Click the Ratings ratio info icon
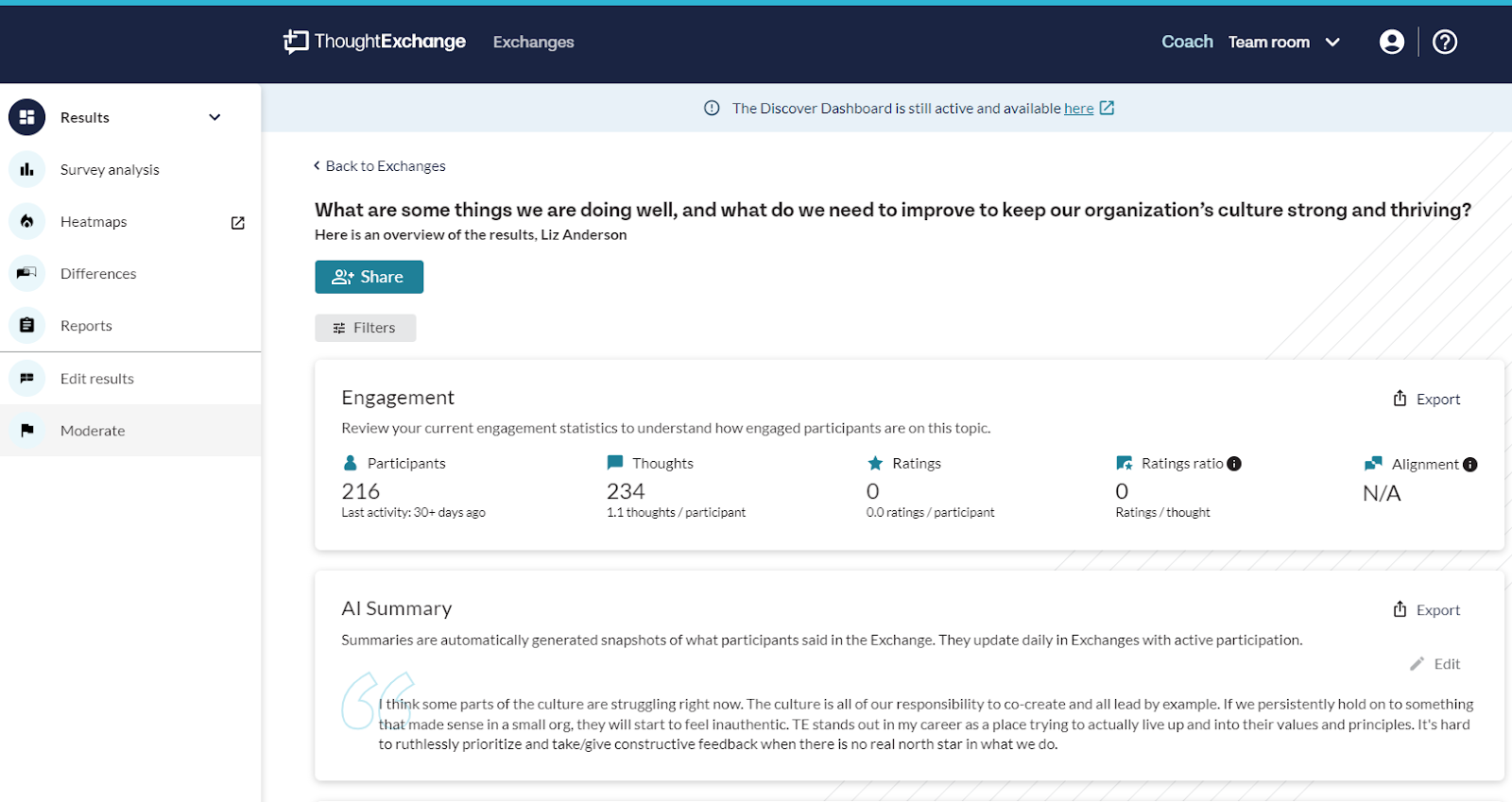1512x802 pixels. pos(1234,464)
